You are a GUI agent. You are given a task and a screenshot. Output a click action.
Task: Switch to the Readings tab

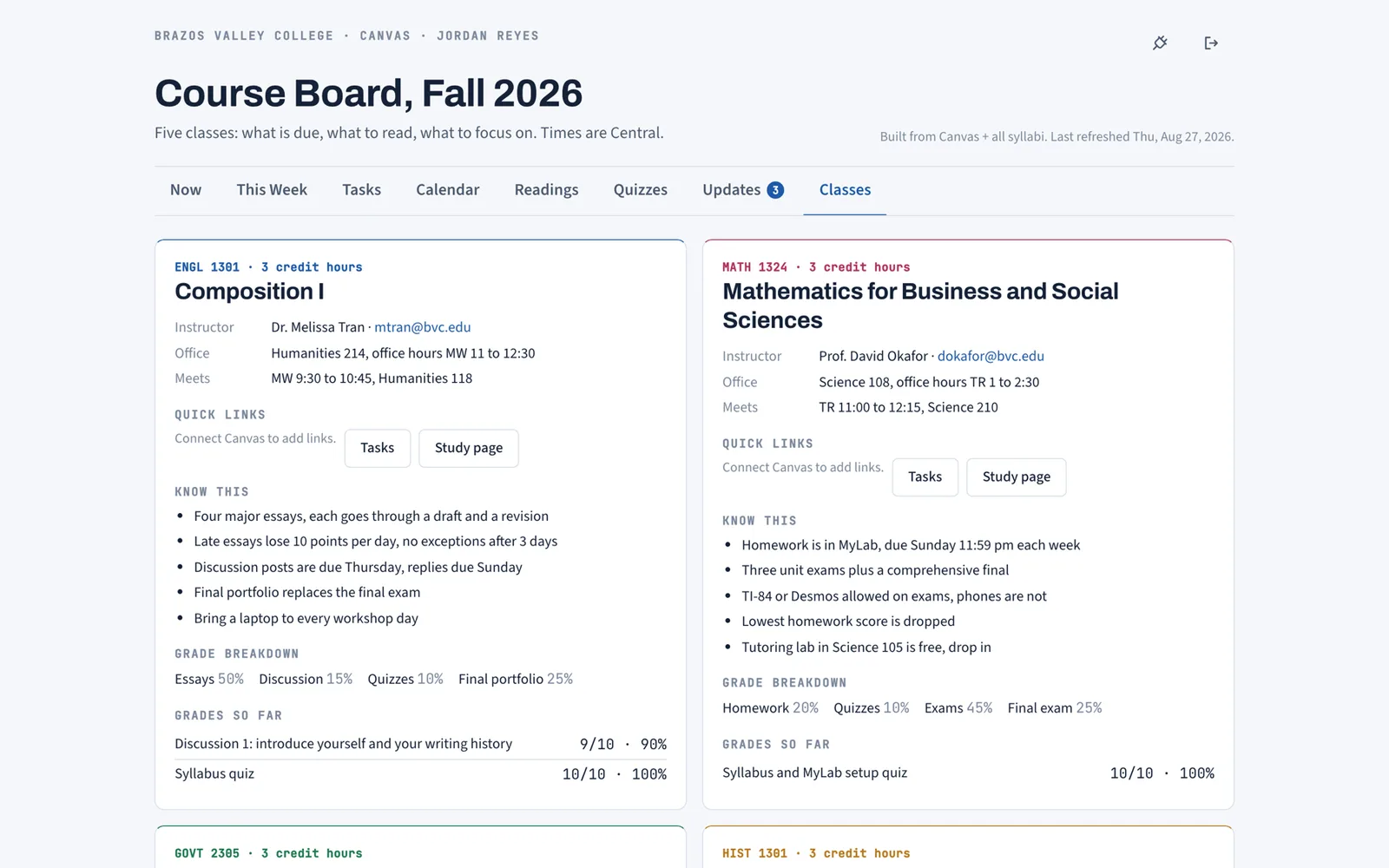(546, 190)
